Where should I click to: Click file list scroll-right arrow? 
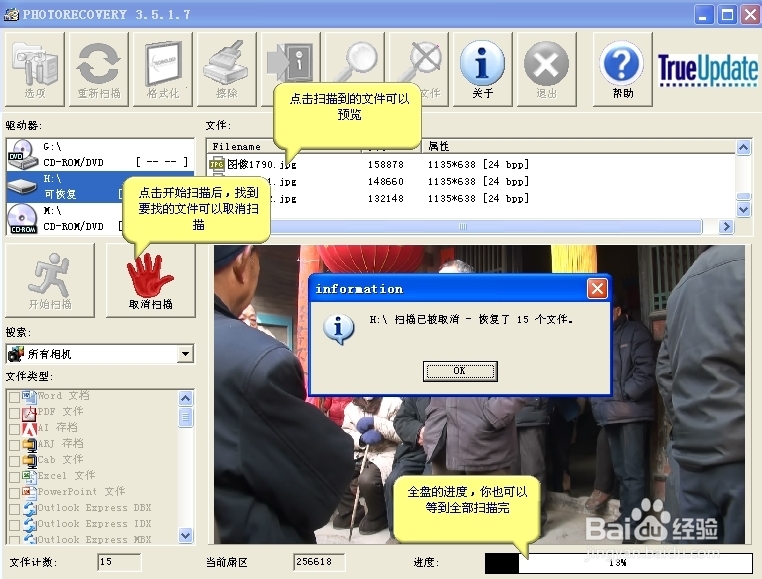(x=726, y=227)
